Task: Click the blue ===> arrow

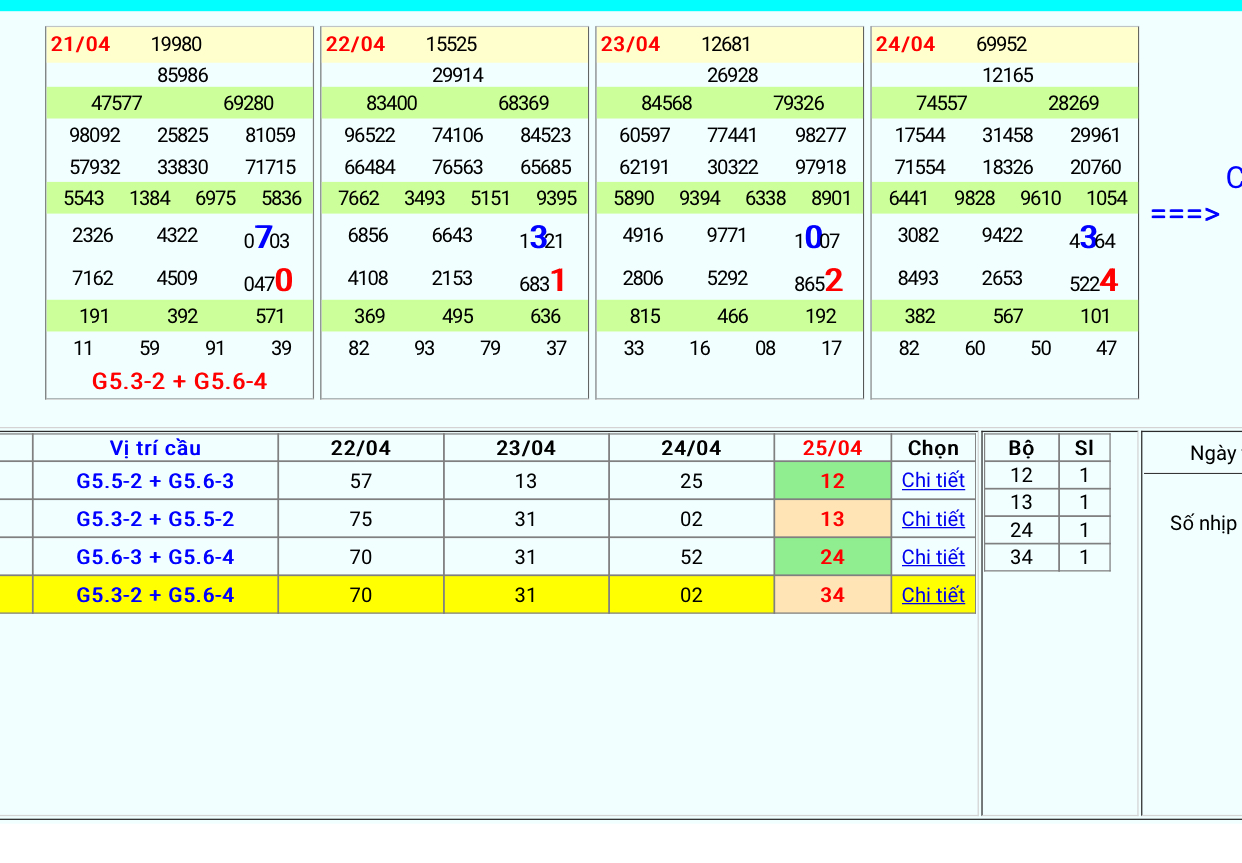Action: tap(1185, 214)
